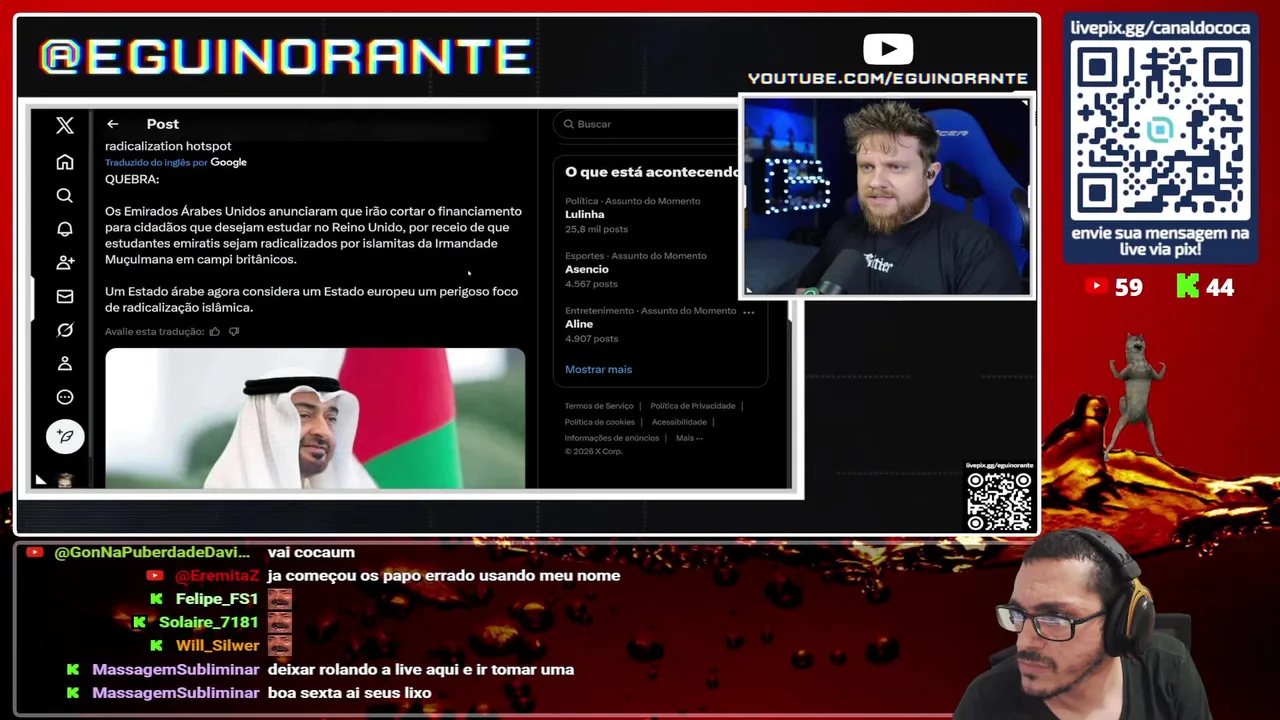Image resolution: width=1280 pixels, height=720 pixels.
Task: Click the @EGUINORANTE banner title
Action: pos(285,57)
